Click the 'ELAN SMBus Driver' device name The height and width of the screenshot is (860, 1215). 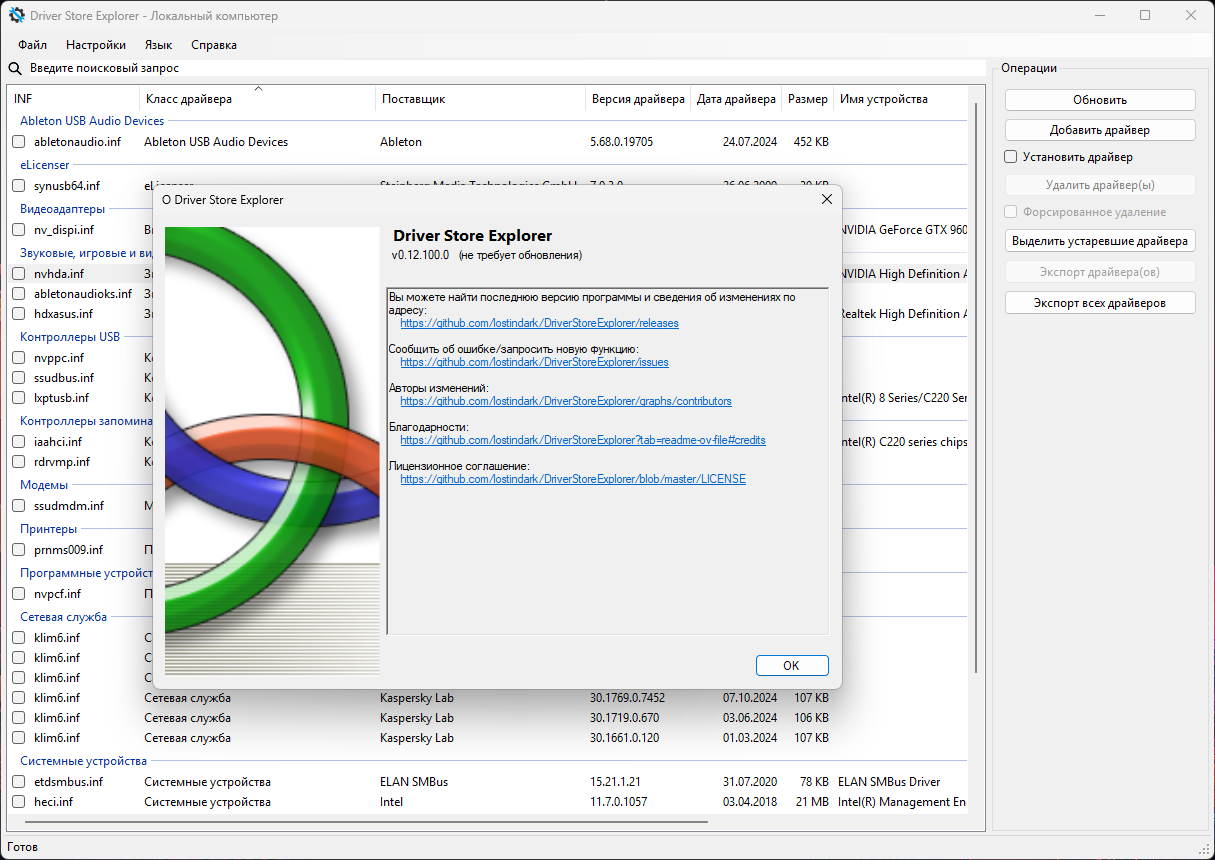point(889,782)
